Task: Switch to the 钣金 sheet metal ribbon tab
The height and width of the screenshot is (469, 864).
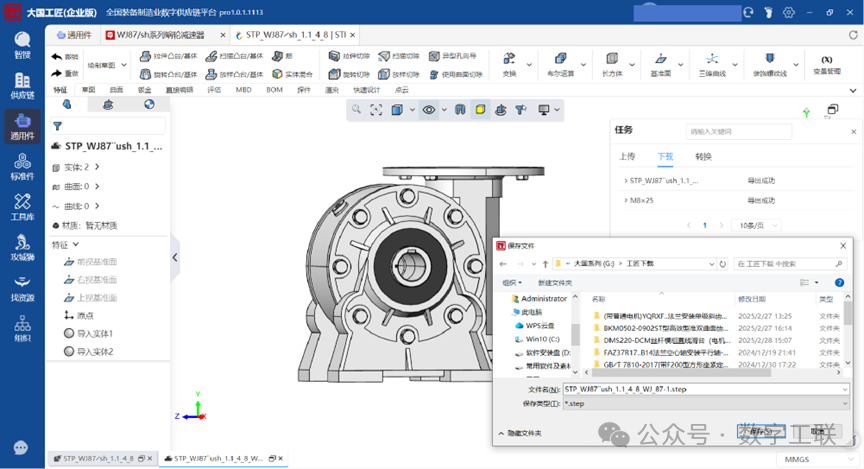Action: click(144, 90)
